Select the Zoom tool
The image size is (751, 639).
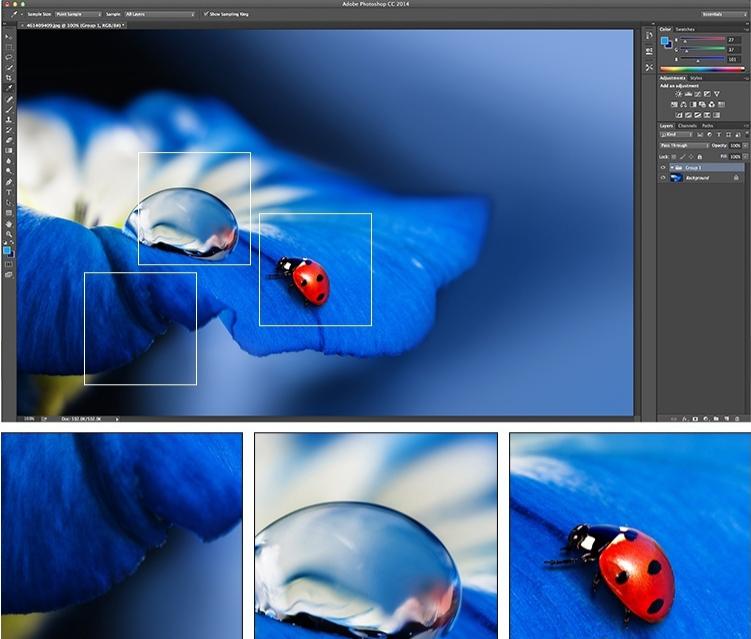(9, 234)
